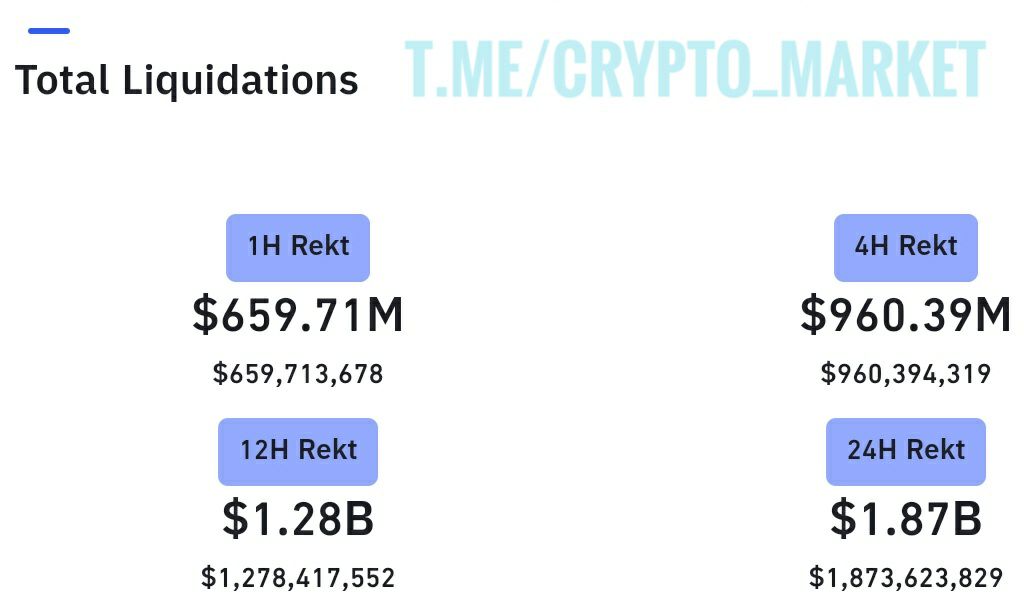The image size is (1024, 610).
Task: Click the dollar sign in $1.87B
Action: click(x=842, y=519)
